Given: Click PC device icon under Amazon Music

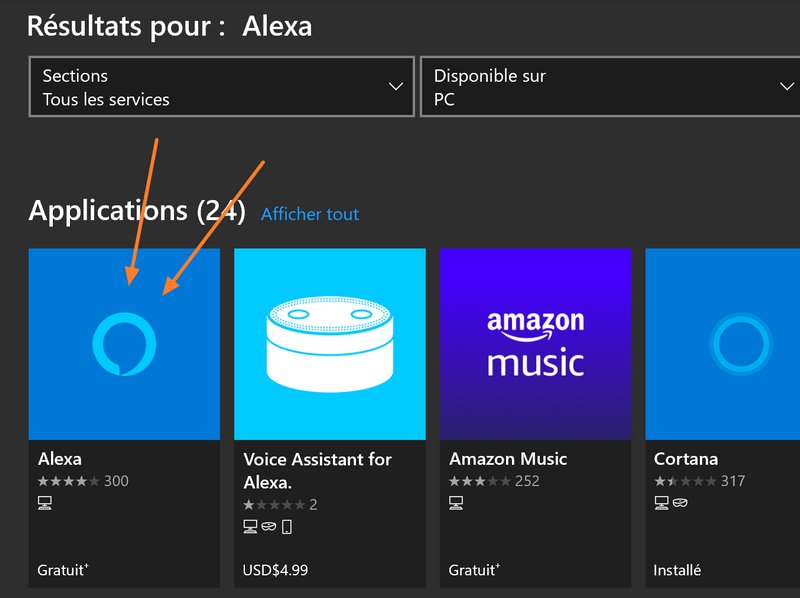Looking at the screenshot, I should 456,503.
